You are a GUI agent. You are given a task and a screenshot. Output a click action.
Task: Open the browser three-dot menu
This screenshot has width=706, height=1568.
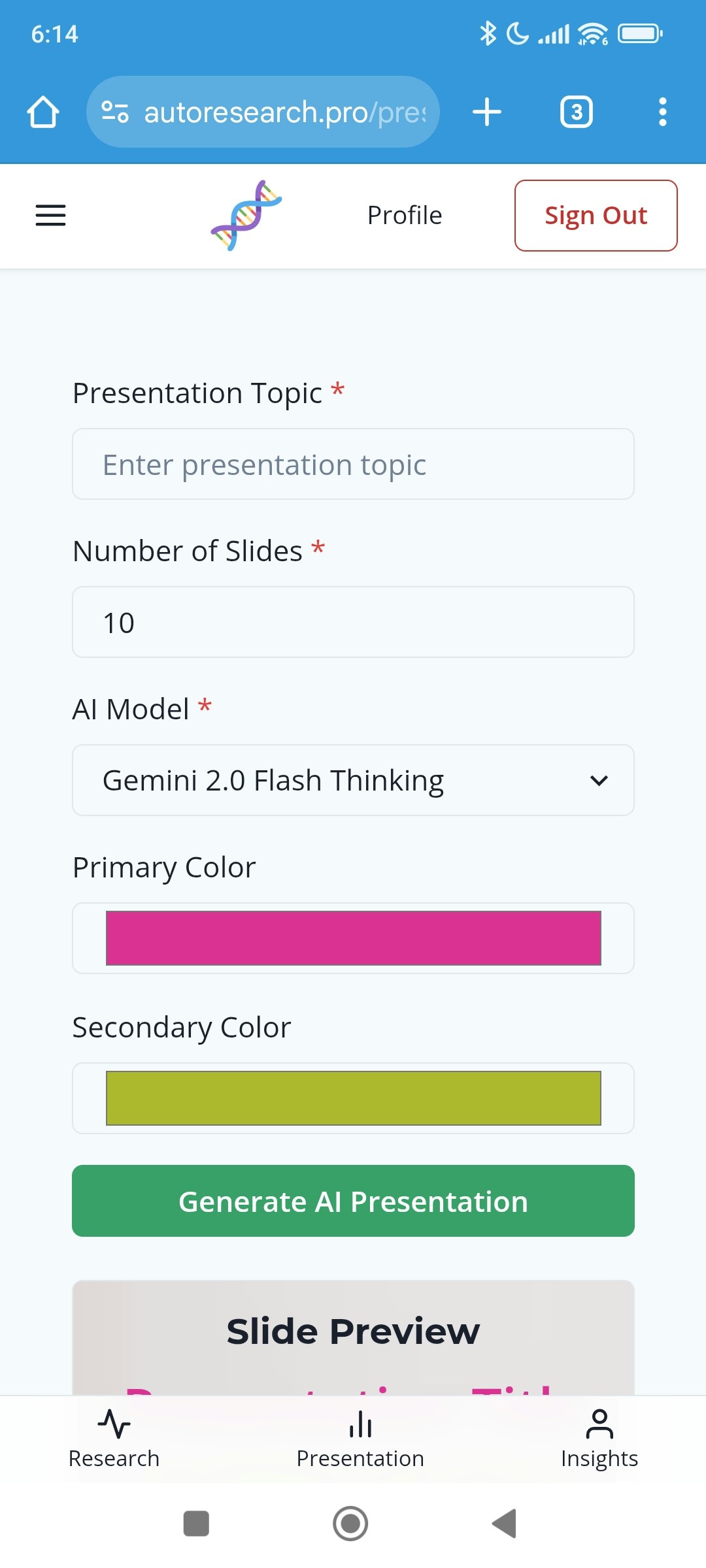point(662,112)
